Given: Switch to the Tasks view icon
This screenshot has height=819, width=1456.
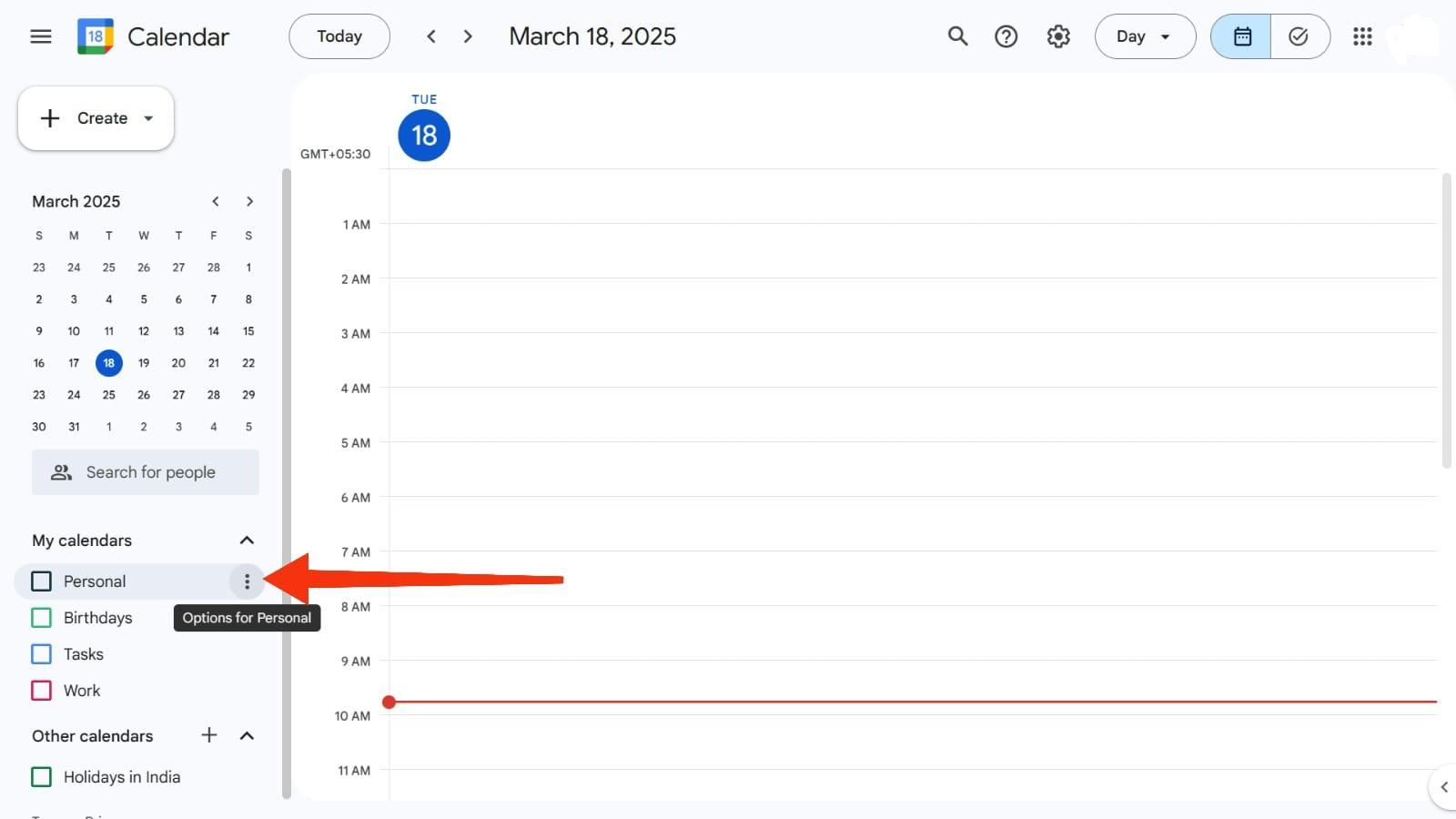Looking at the screenshot, I should [x=1299, y=36].
